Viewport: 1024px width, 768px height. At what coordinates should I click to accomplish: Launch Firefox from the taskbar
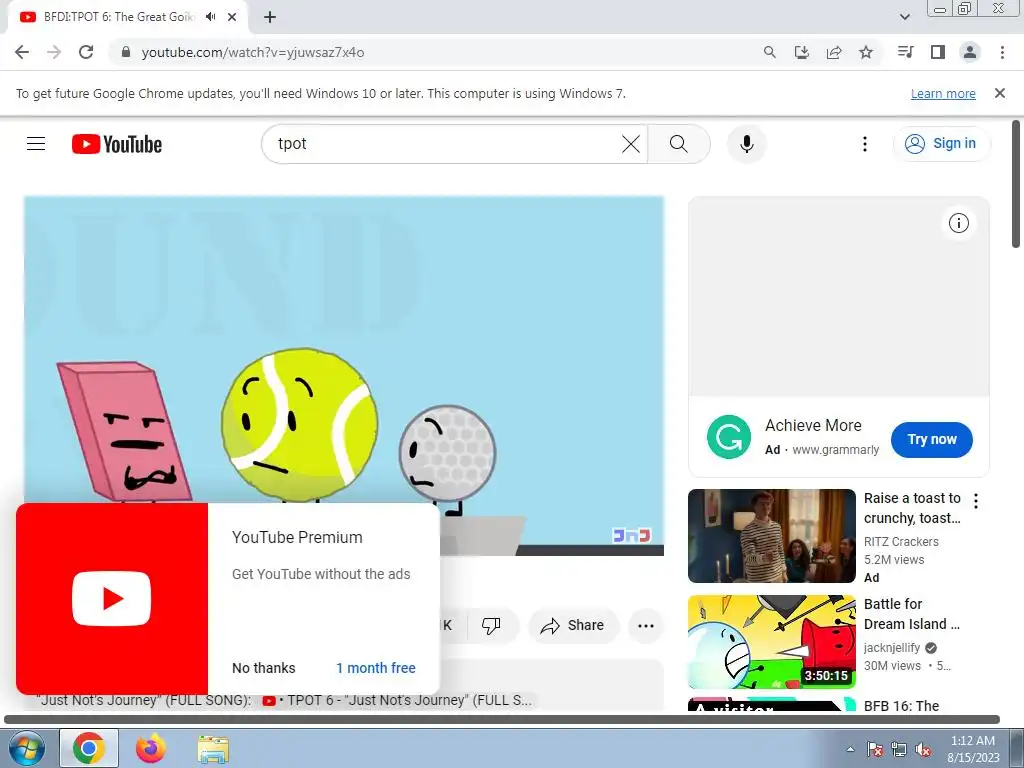pos(151,748)
